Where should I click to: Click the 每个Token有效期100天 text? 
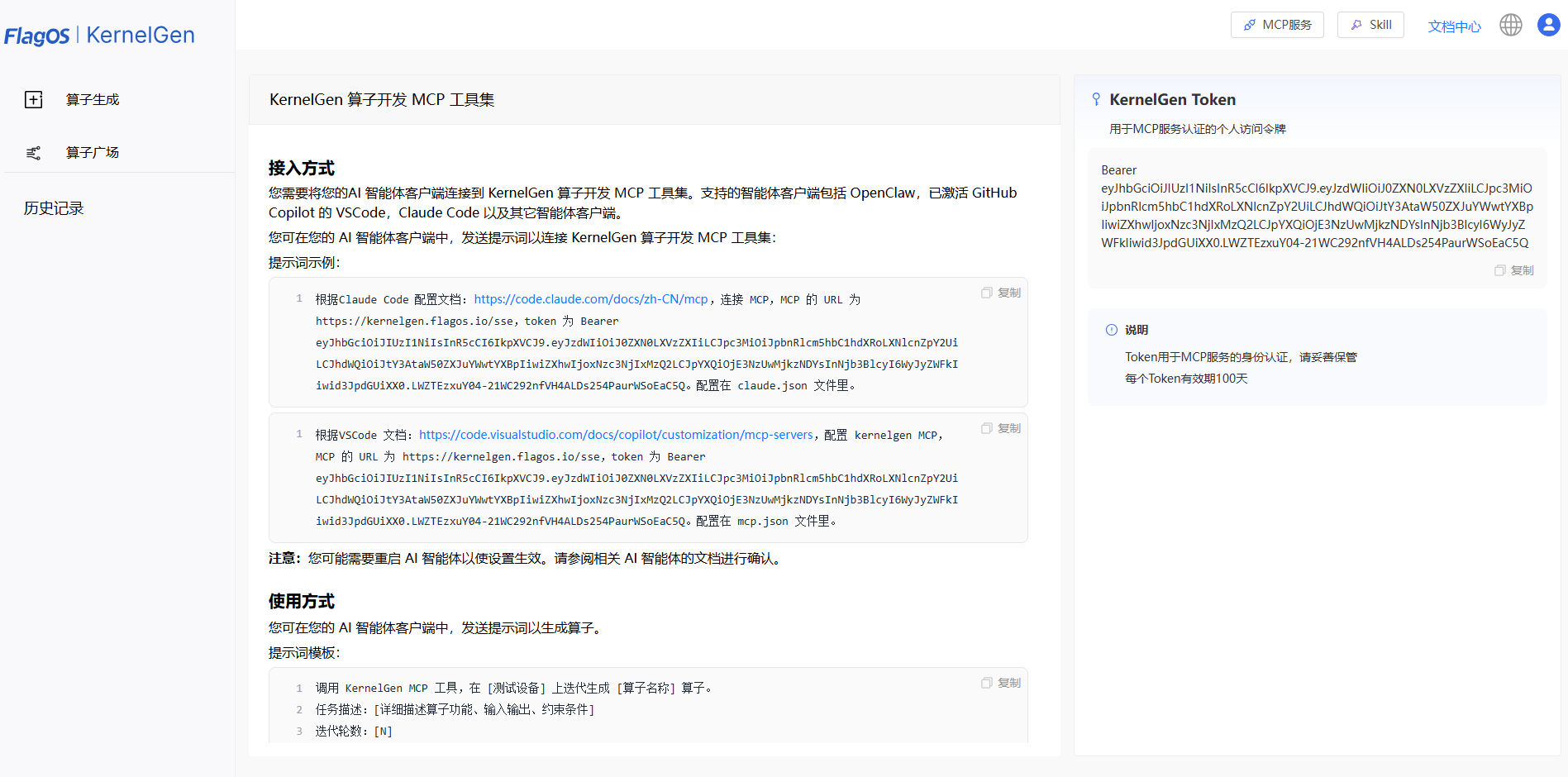tap(1186, 379)
